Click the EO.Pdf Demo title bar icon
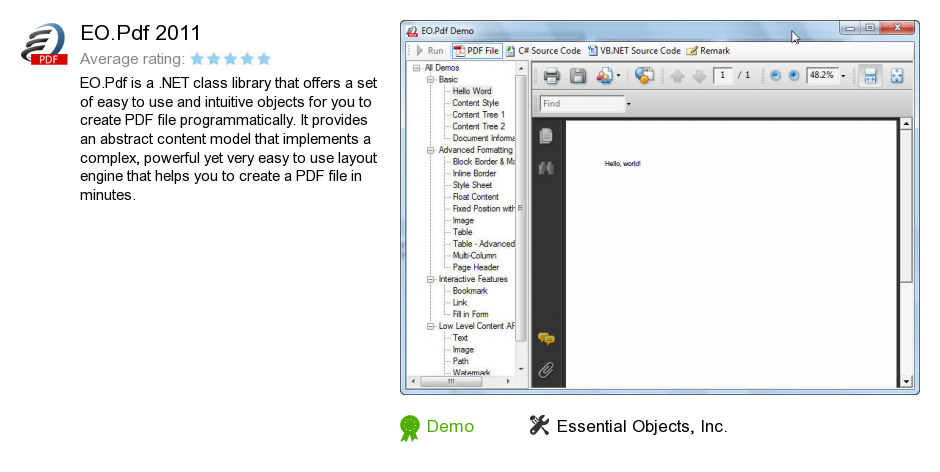The width and height of the screenshot is (940, 472). point(412,31)
